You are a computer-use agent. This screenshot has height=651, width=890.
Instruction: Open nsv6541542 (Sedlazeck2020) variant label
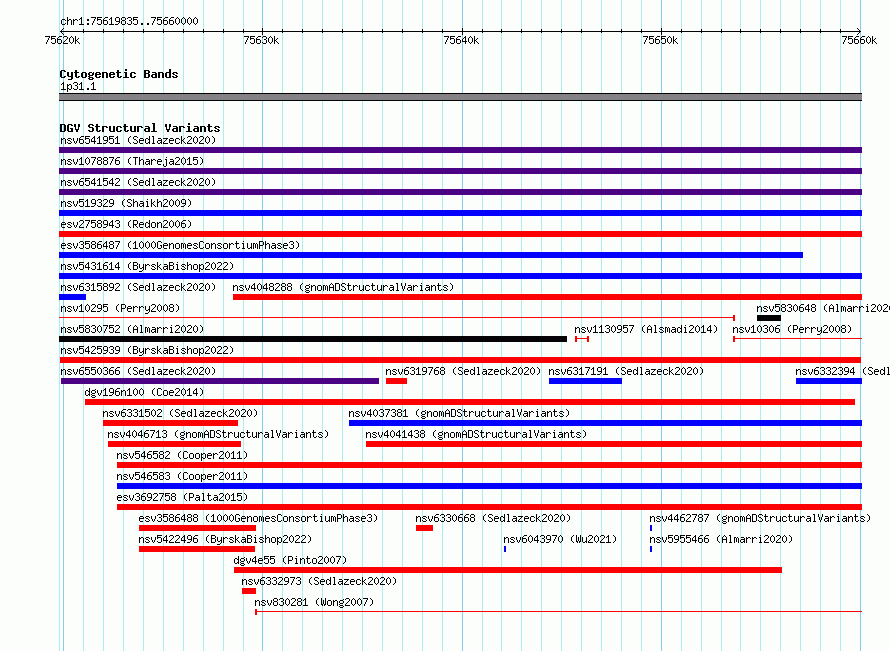pyautogui.click(x=138, y=182)
